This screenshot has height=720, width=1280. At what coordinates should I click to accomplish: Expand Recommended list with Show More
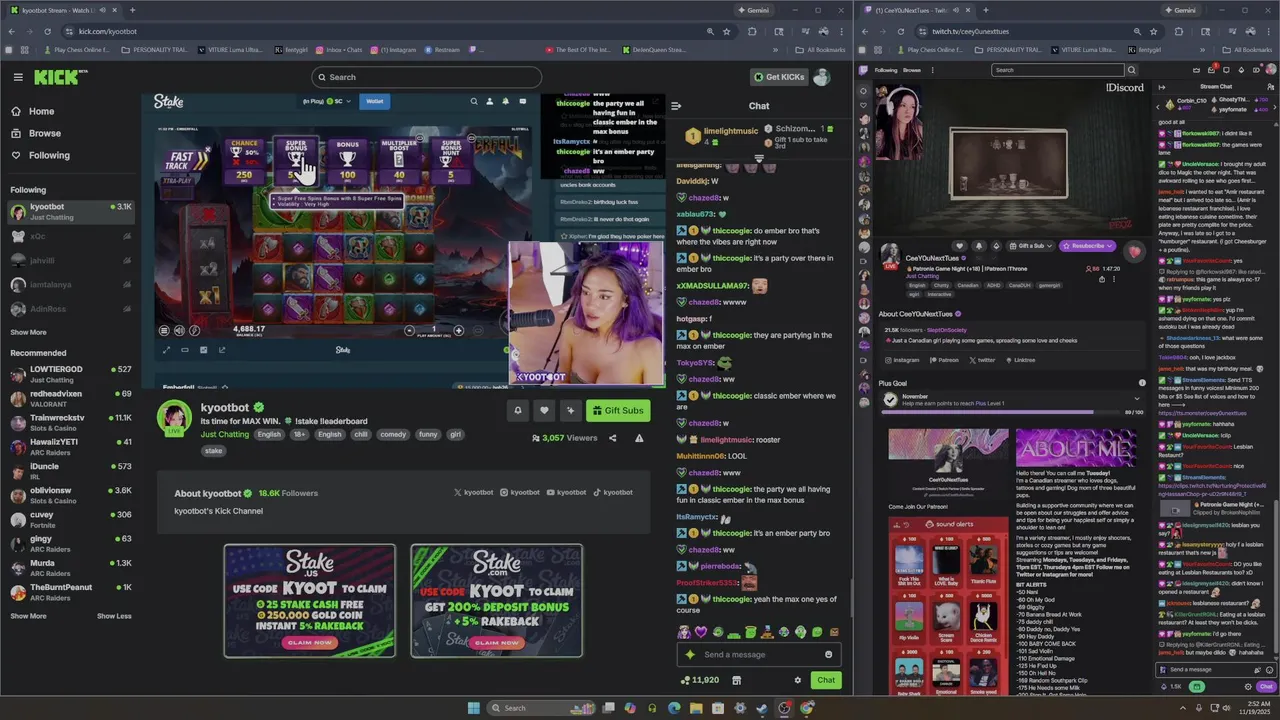click(28, 616)
